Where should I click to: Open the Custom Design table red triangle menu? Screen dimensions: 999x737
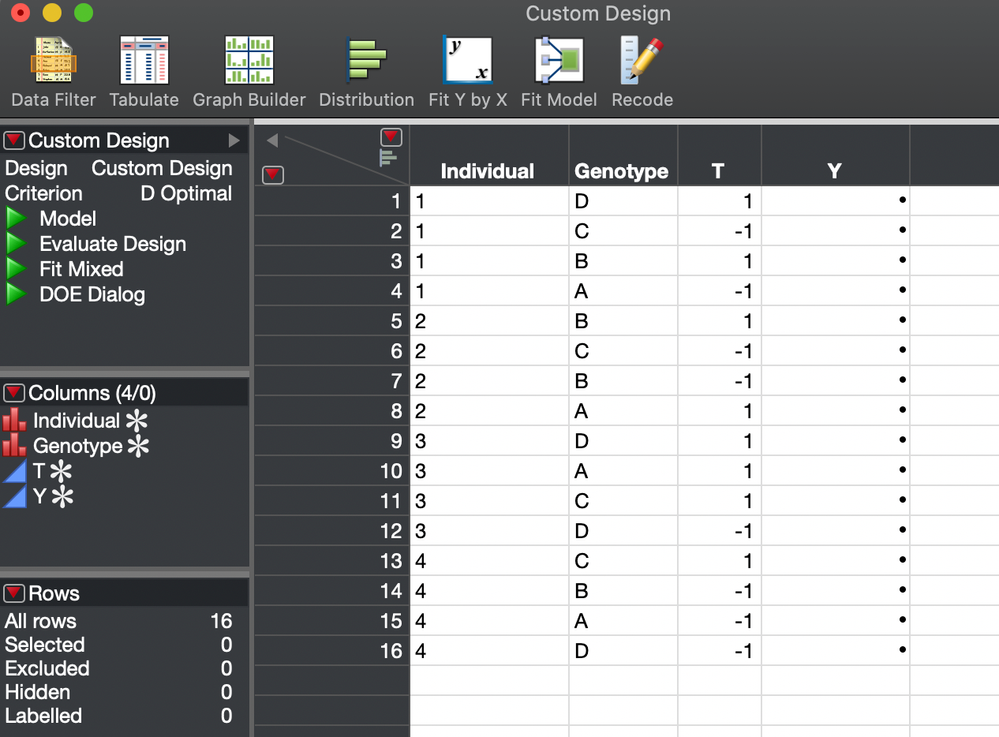coord(14,140)
